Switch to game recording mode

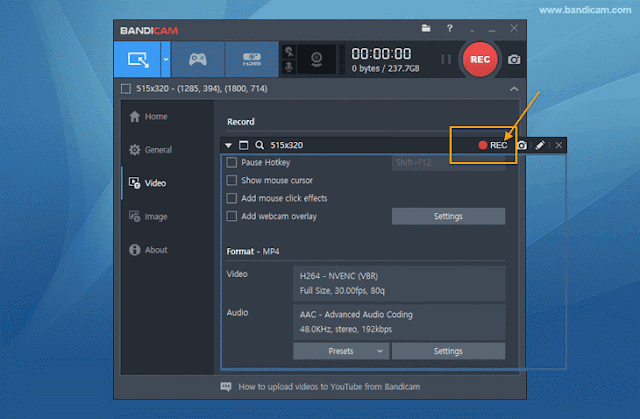(198, 59)
